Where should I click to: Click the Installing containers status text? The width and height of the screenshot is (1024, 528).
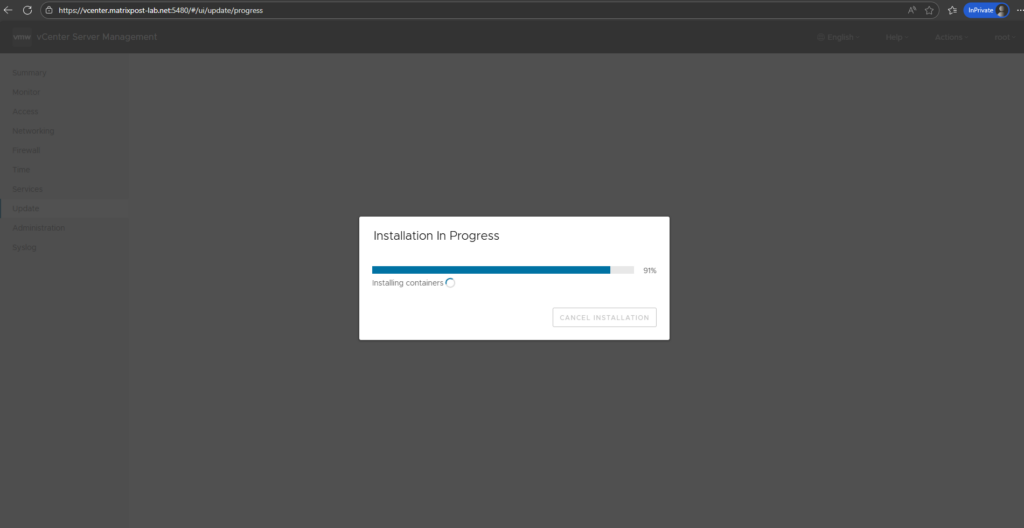pos(408,283)
